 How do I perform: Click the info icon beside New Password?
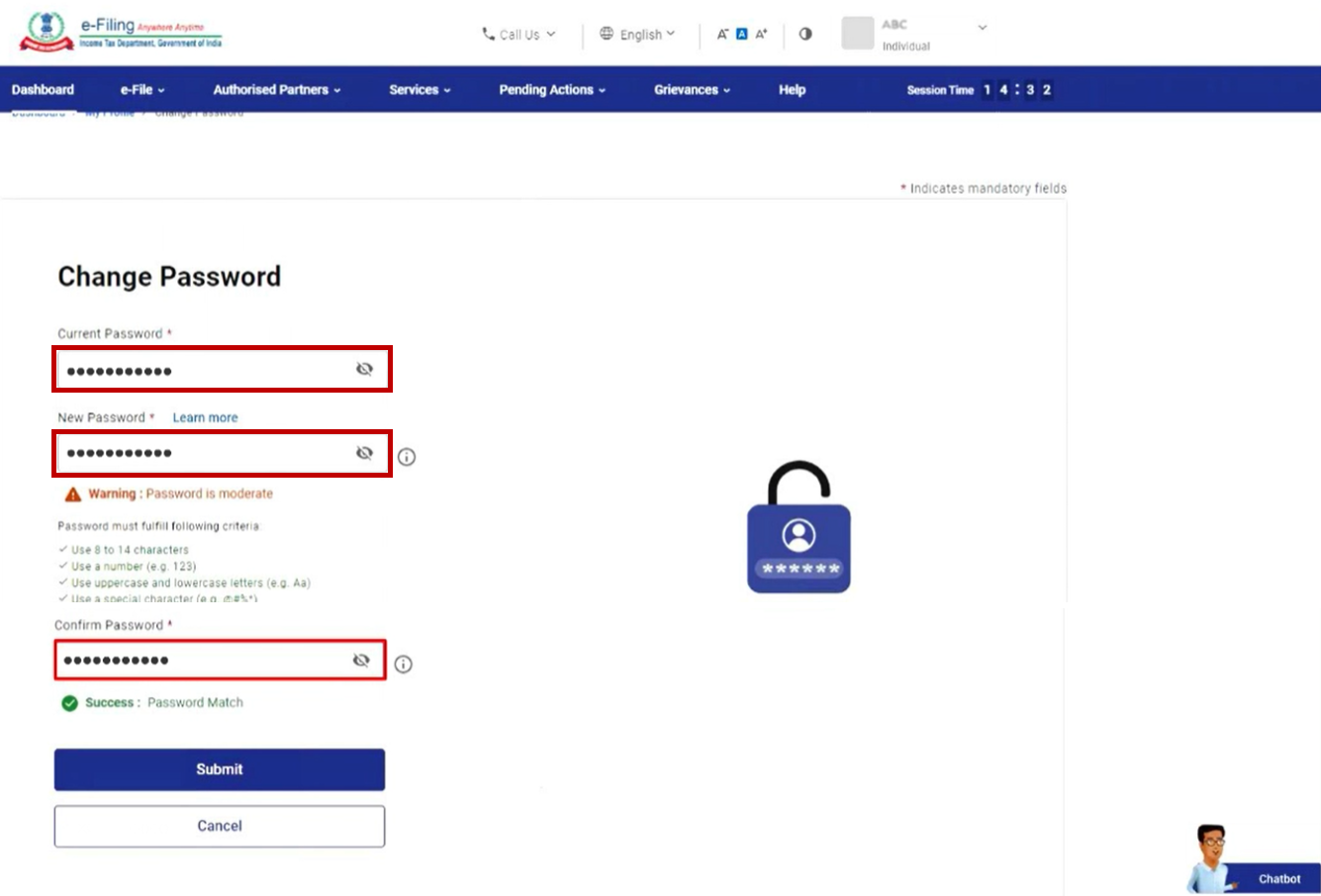click(407, 457)
